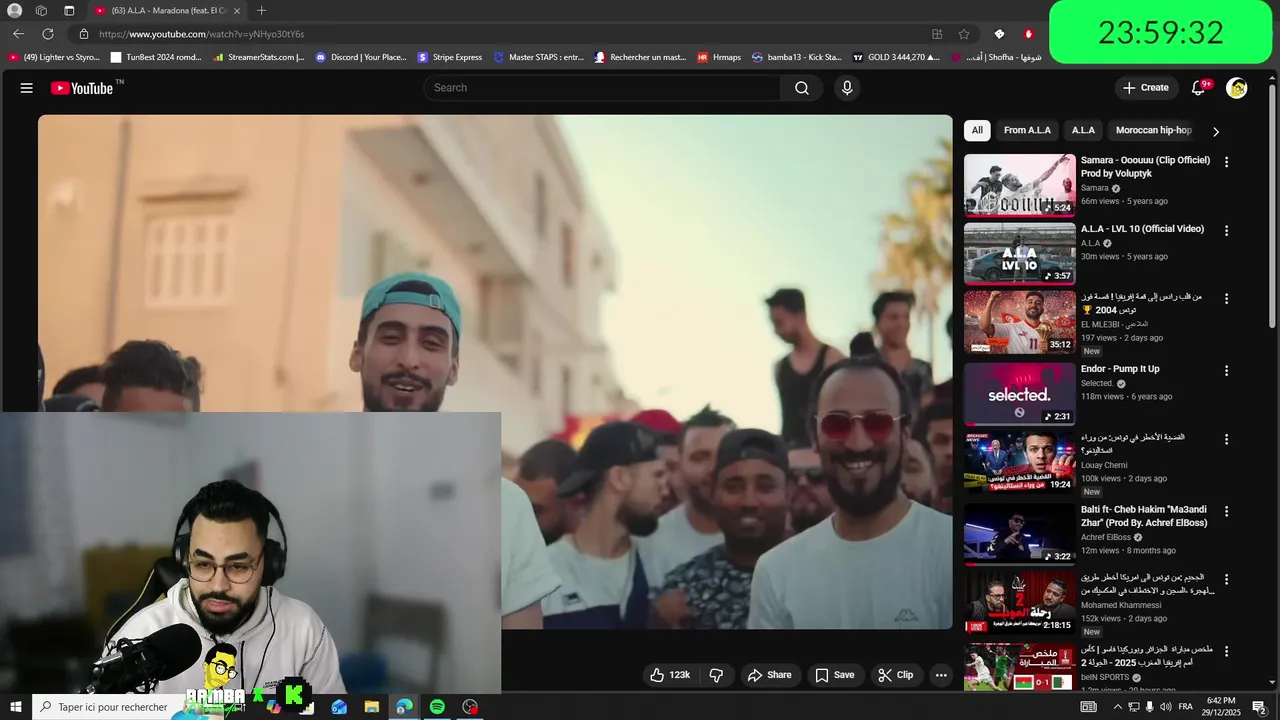Viewport: 1280px width, 720px height.
Task: Open the 35:12 EL MLE3BI thumbnail
Action: pyautogui.click(x=1019, y=322)
